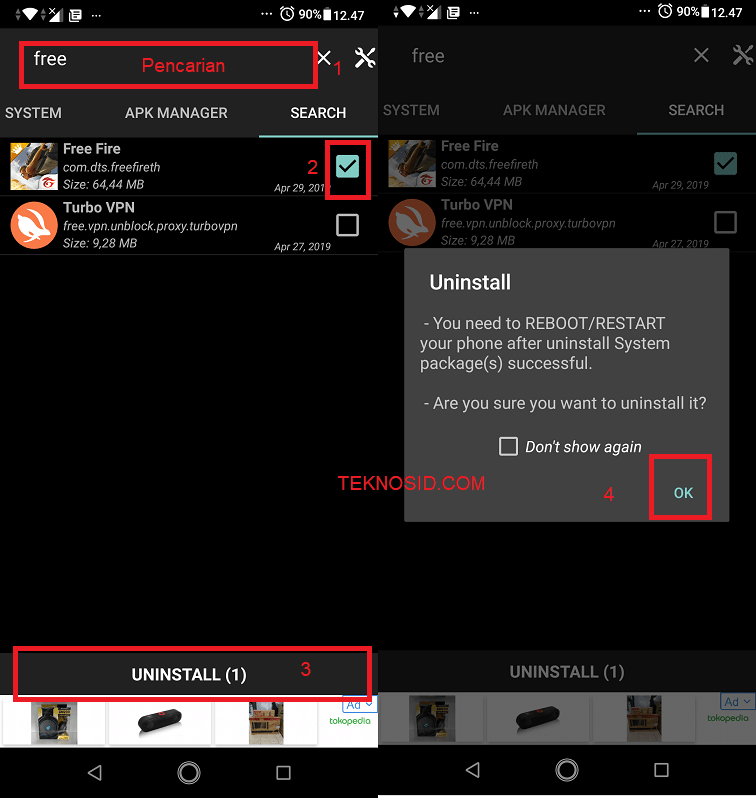Tap the tokopedia logo in right screen ad
Viewport: 756px width, 798px height.
pyautogui.click(x=727, y=718)
